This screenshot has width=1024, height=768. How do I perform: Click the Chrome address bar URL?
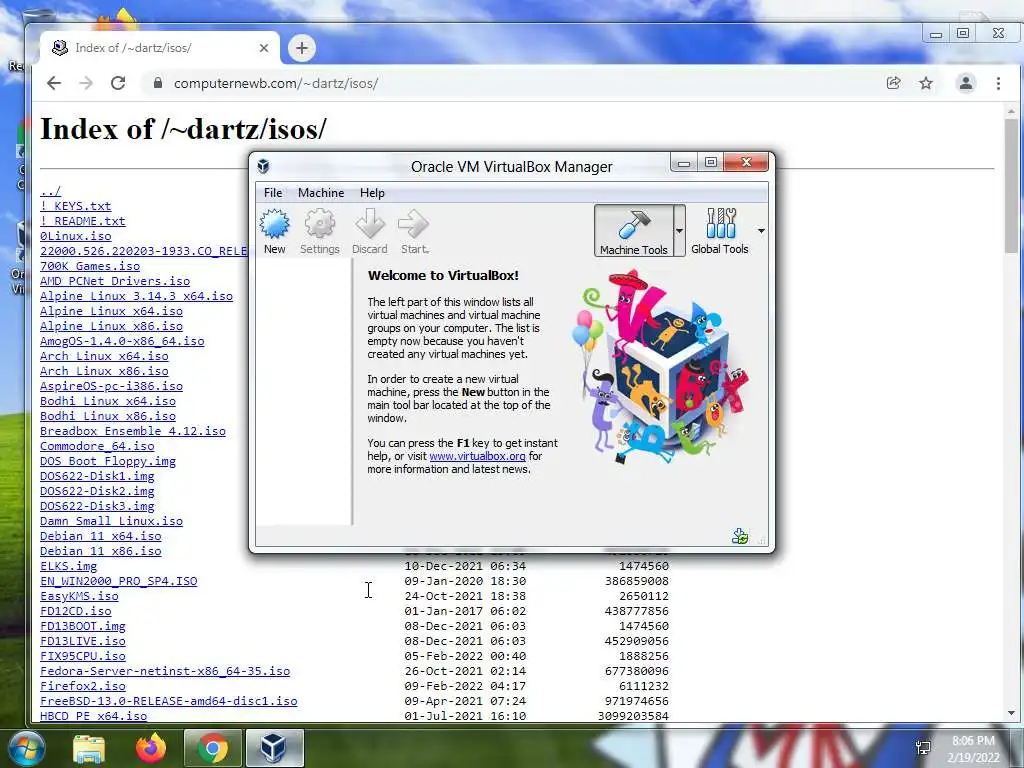click(276, 84)
